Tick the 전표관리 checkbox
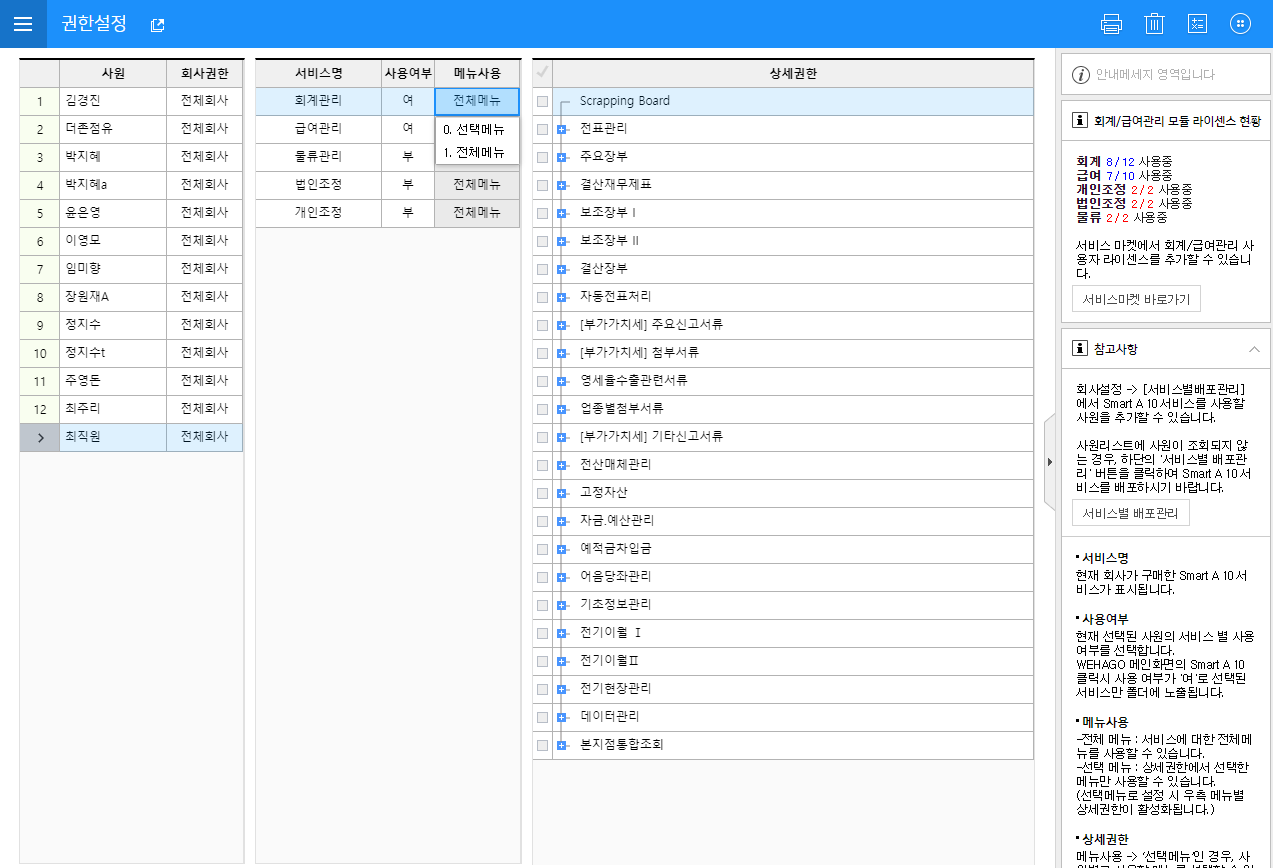Viewport: 1273px width, 868px height. click(542, 129)
